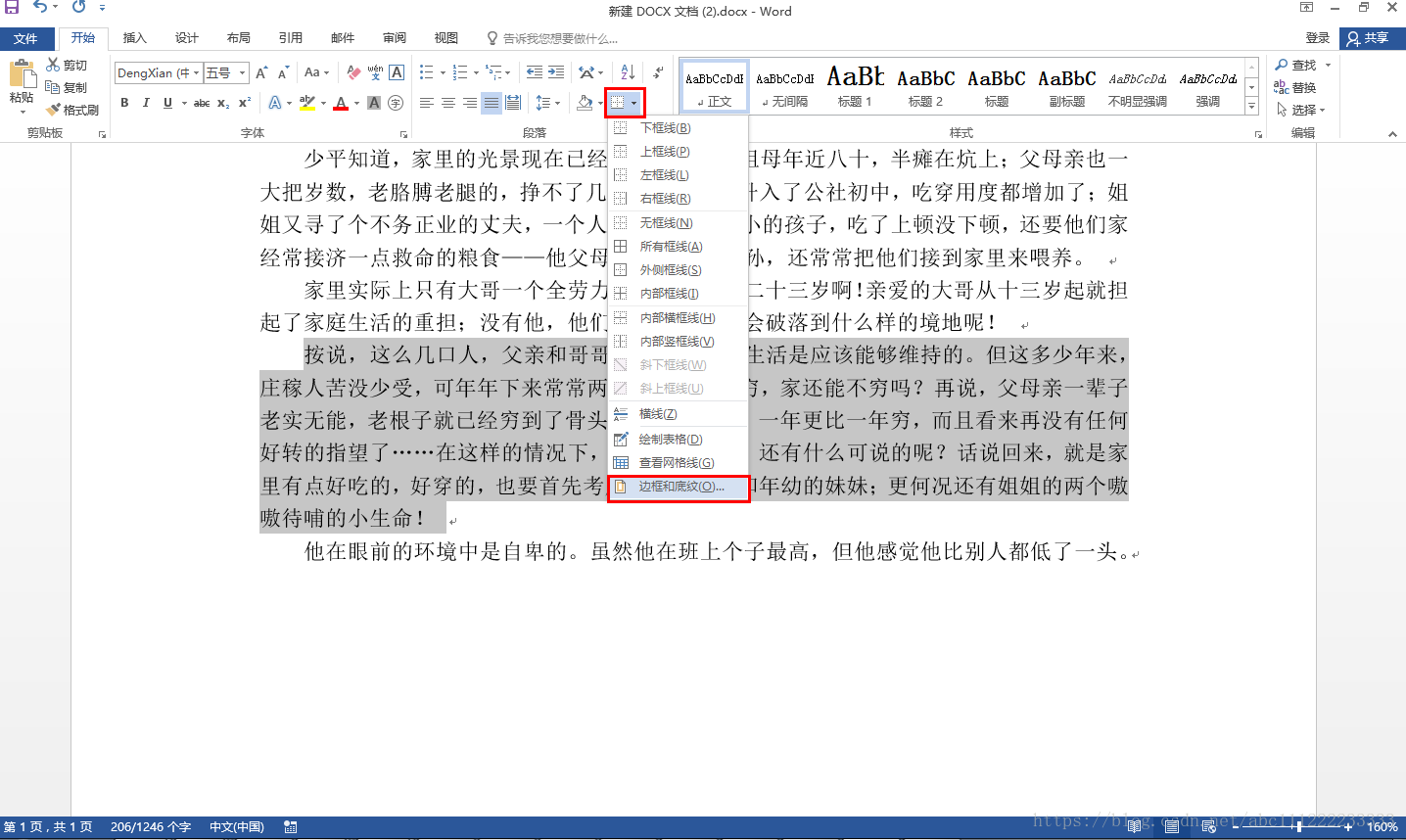Screen dimensions: 1406x840
Task: Activate the Format Painter (格式刷)
Action: pos(72,110)
